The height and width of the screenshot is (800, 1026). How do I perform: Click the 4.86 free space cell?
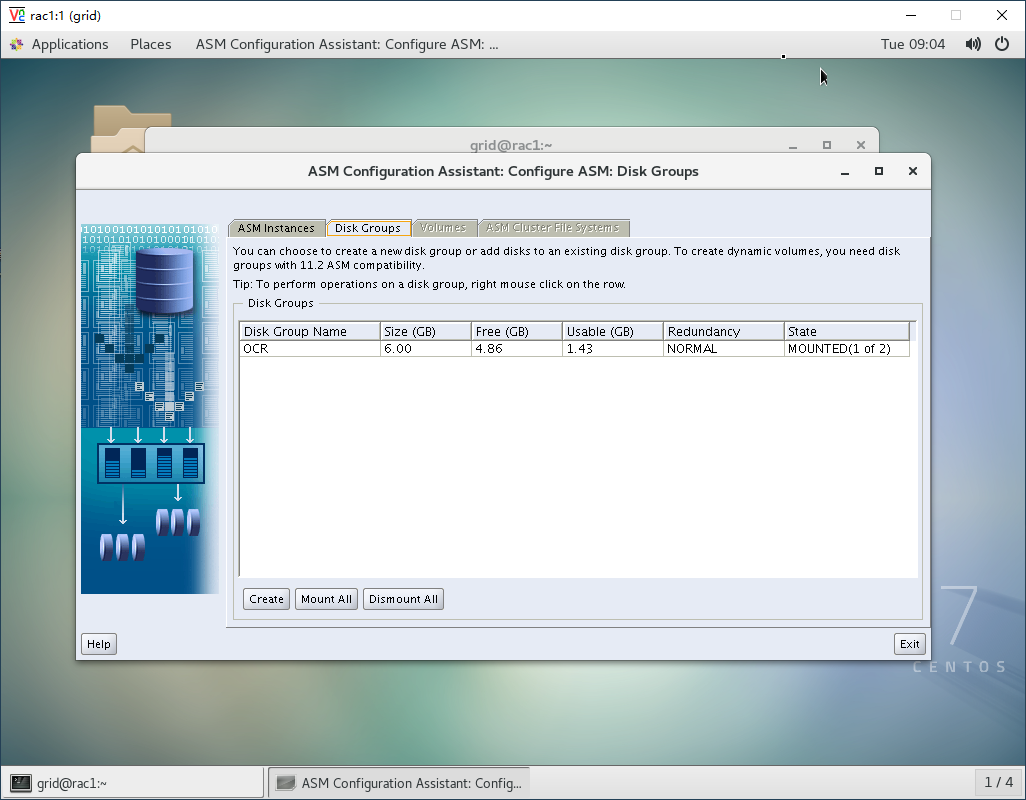(516, 349)
